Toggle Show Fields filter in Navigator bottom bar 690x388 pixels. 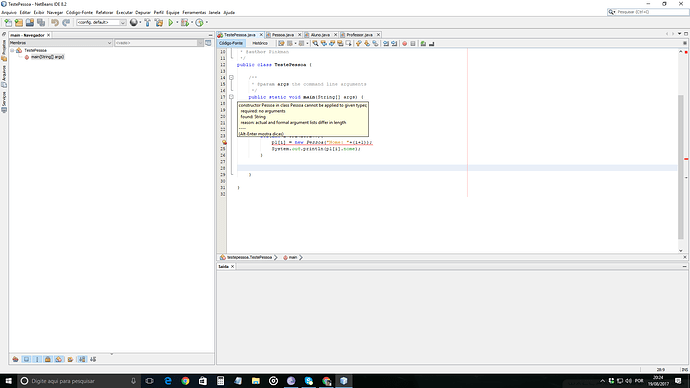tap(26, 359)
